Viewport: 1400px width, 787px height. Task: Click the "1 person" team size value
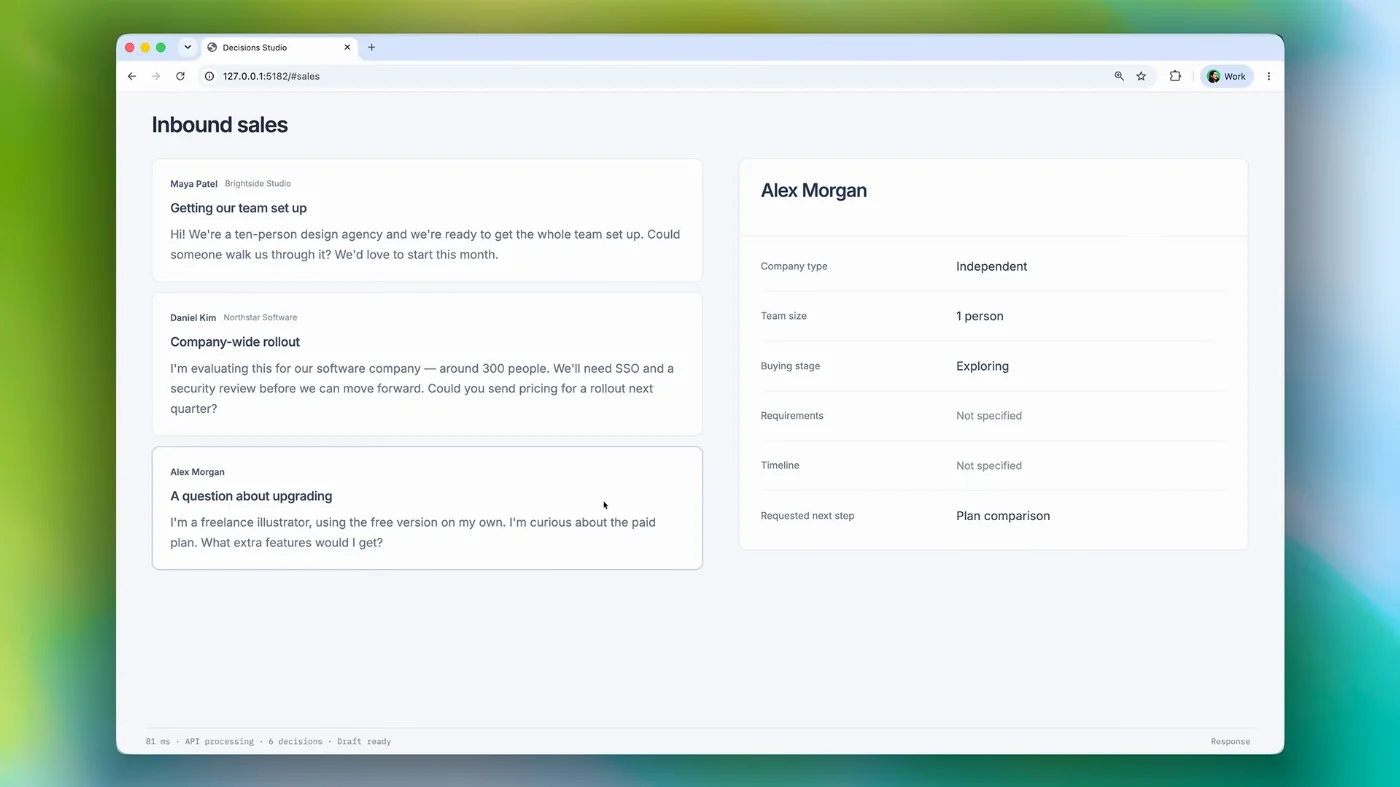pos(979,316)
